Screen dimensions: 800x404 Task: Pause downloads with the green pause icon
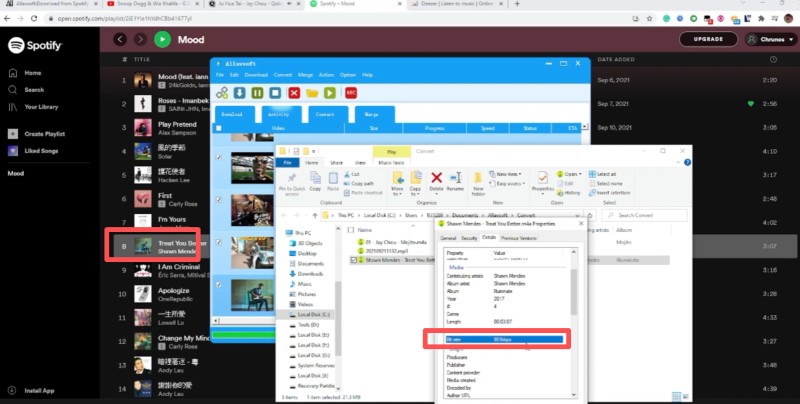257,93
